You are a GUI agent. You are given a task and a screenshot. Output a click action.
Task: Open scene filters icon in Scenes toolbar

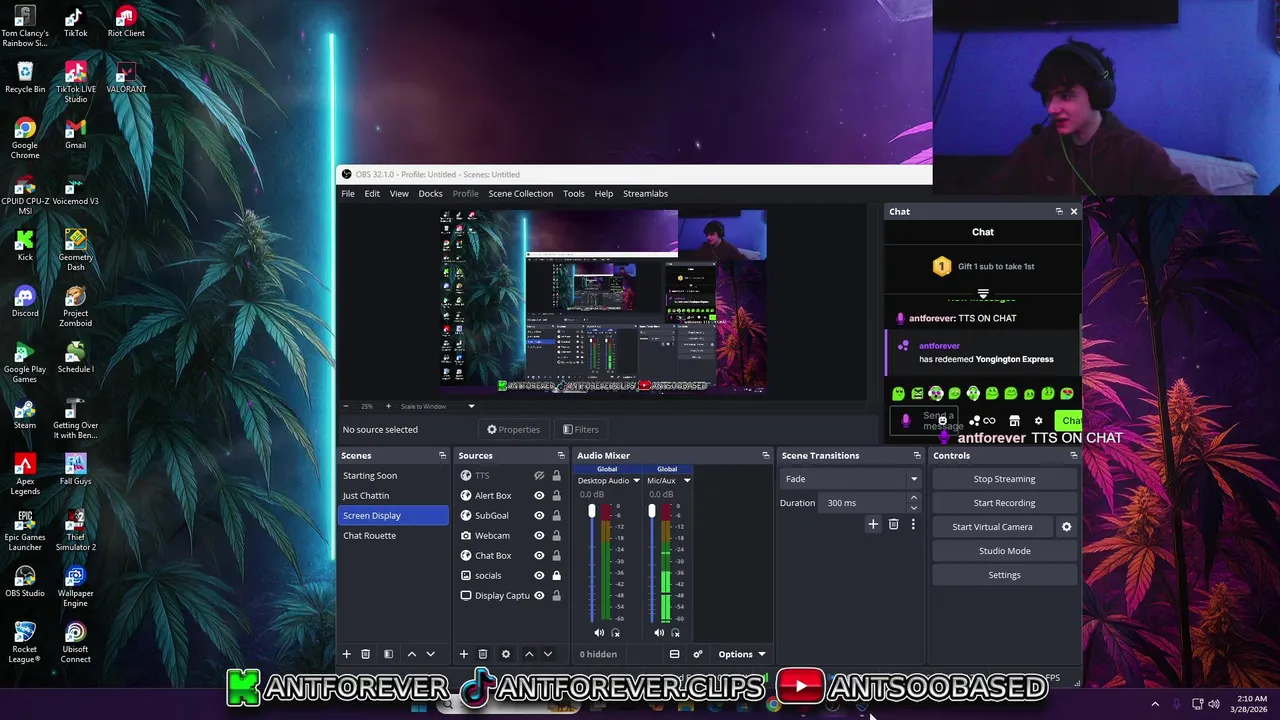point(388,654)
